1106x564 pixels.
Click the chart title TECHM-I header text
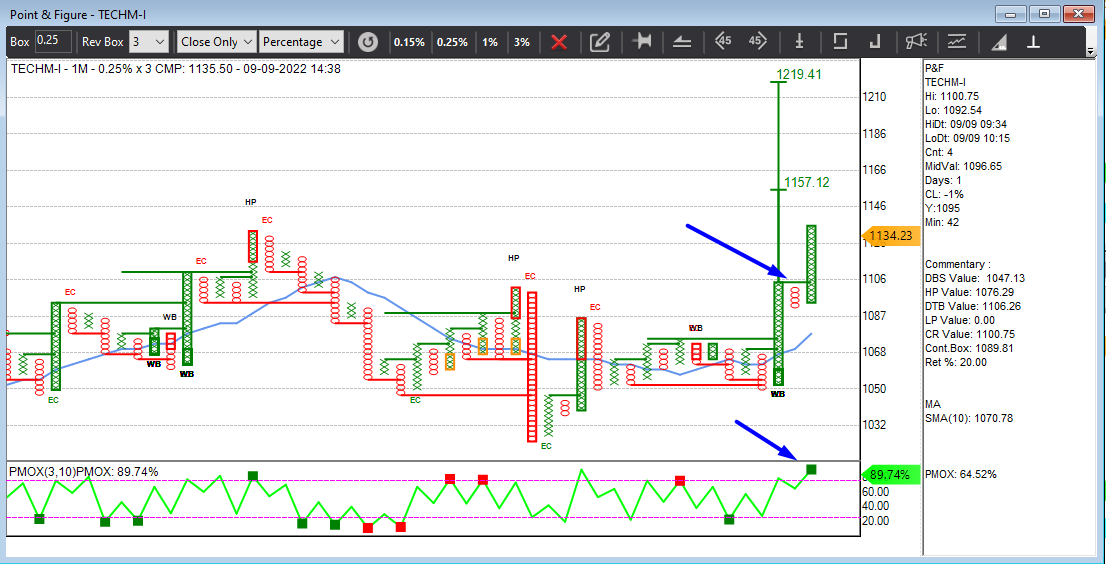click(175, 69)
